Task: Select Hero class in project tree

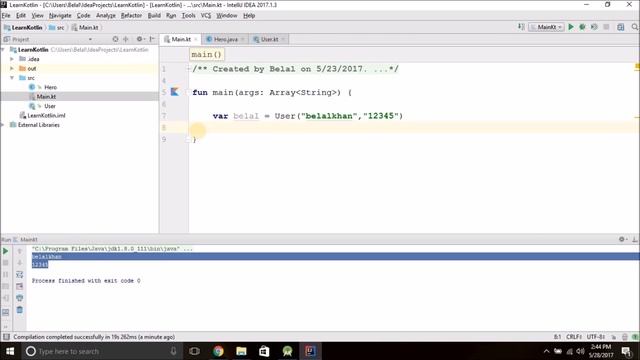Action: click(x=50, y=87)
